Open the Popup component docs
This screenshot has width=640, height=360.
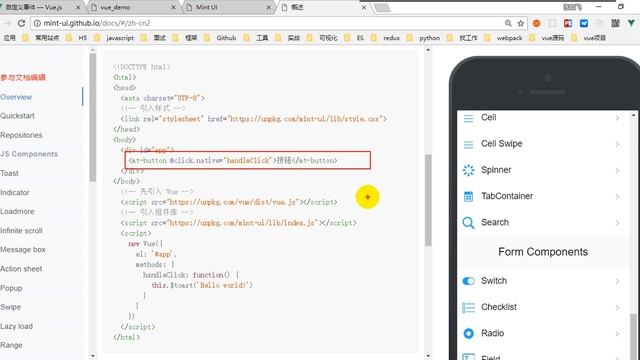11,288
